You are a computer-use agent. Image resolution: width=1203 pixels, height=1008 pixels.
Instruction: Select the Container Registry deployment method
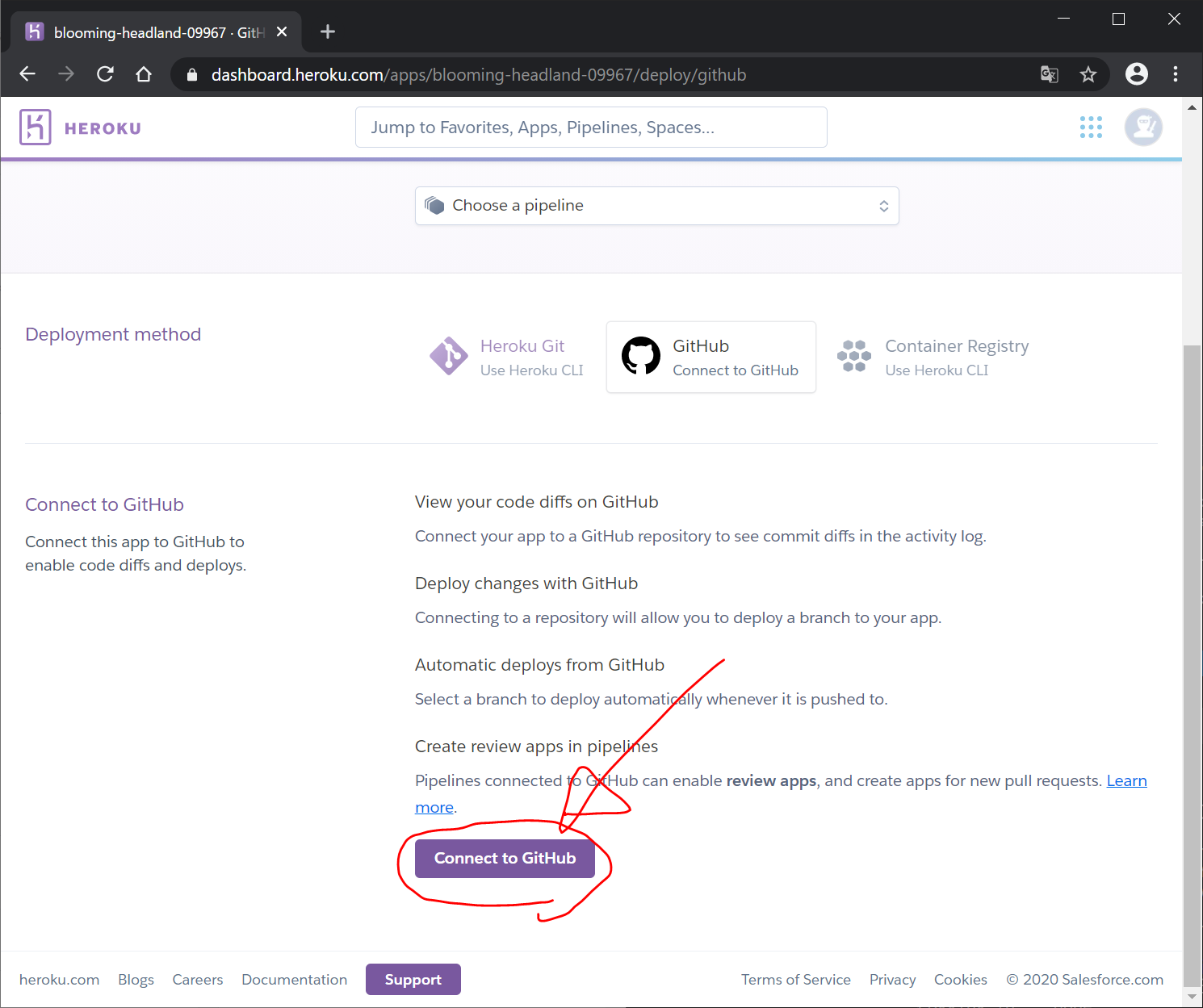pyautogui.click(x=933, y=357)
